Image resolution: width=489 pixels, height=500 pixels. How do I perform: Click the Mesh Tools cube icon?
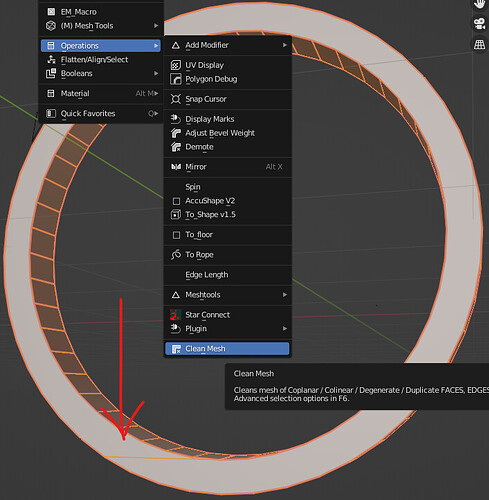51,26
